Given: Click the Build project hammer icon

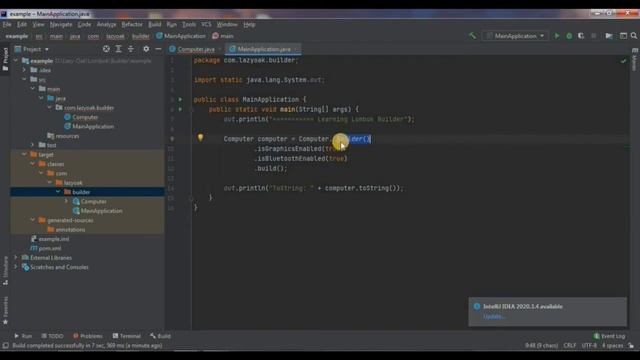Looking at the screenshot, I should click(472, 36).
